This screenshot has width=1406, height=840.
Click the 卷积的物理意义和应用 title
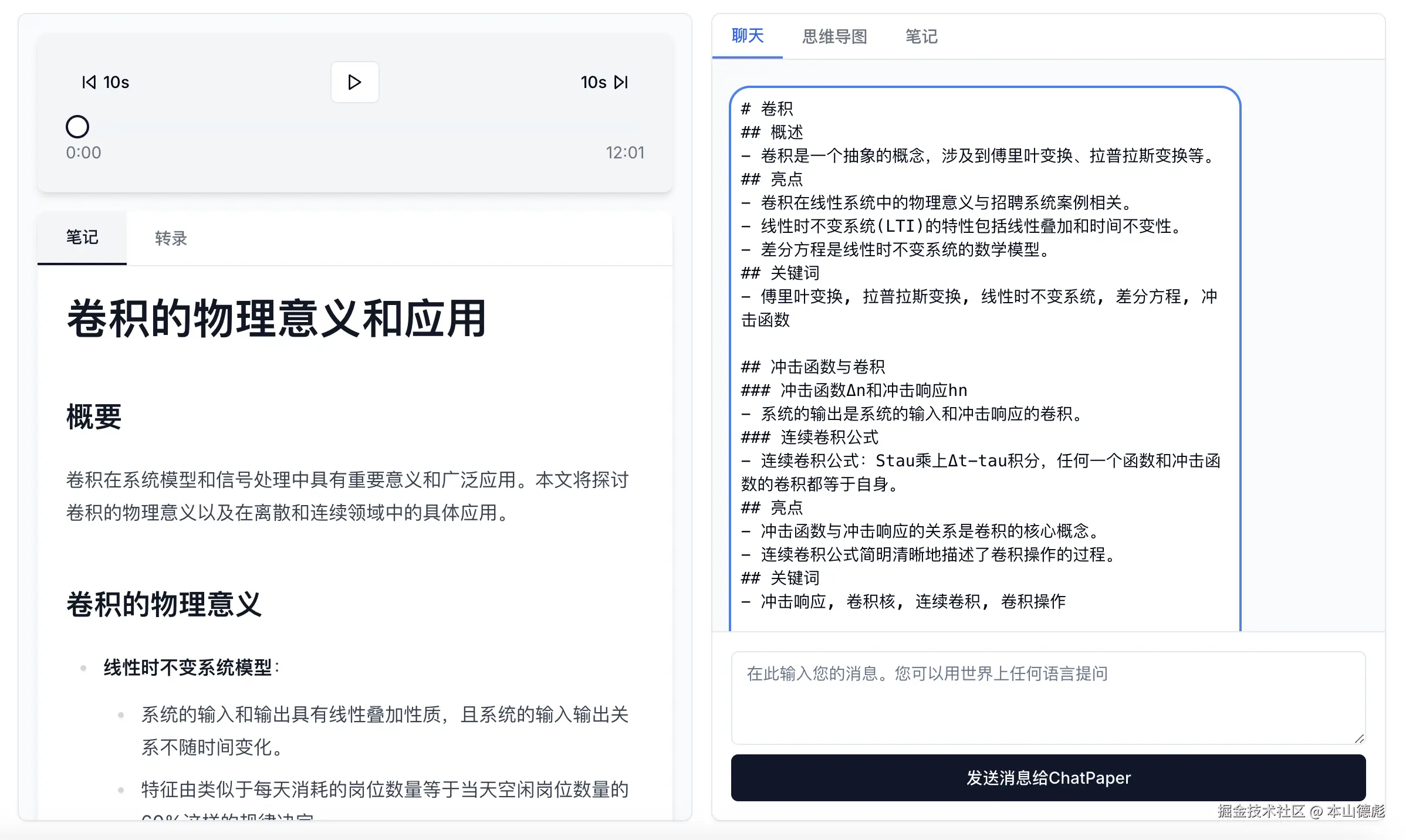276,319
